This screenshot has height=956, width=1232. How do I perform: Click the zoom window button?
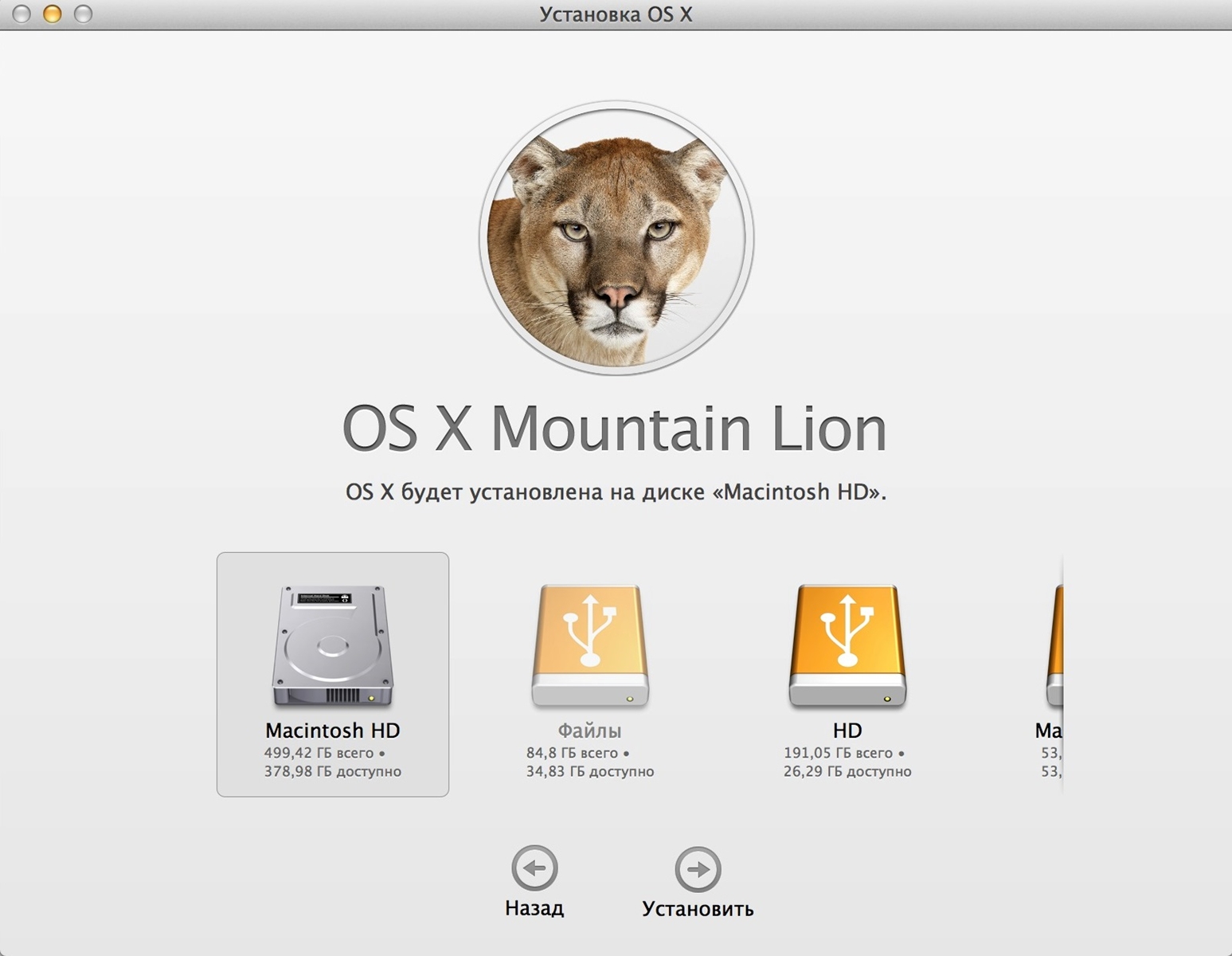click(83, 14)
